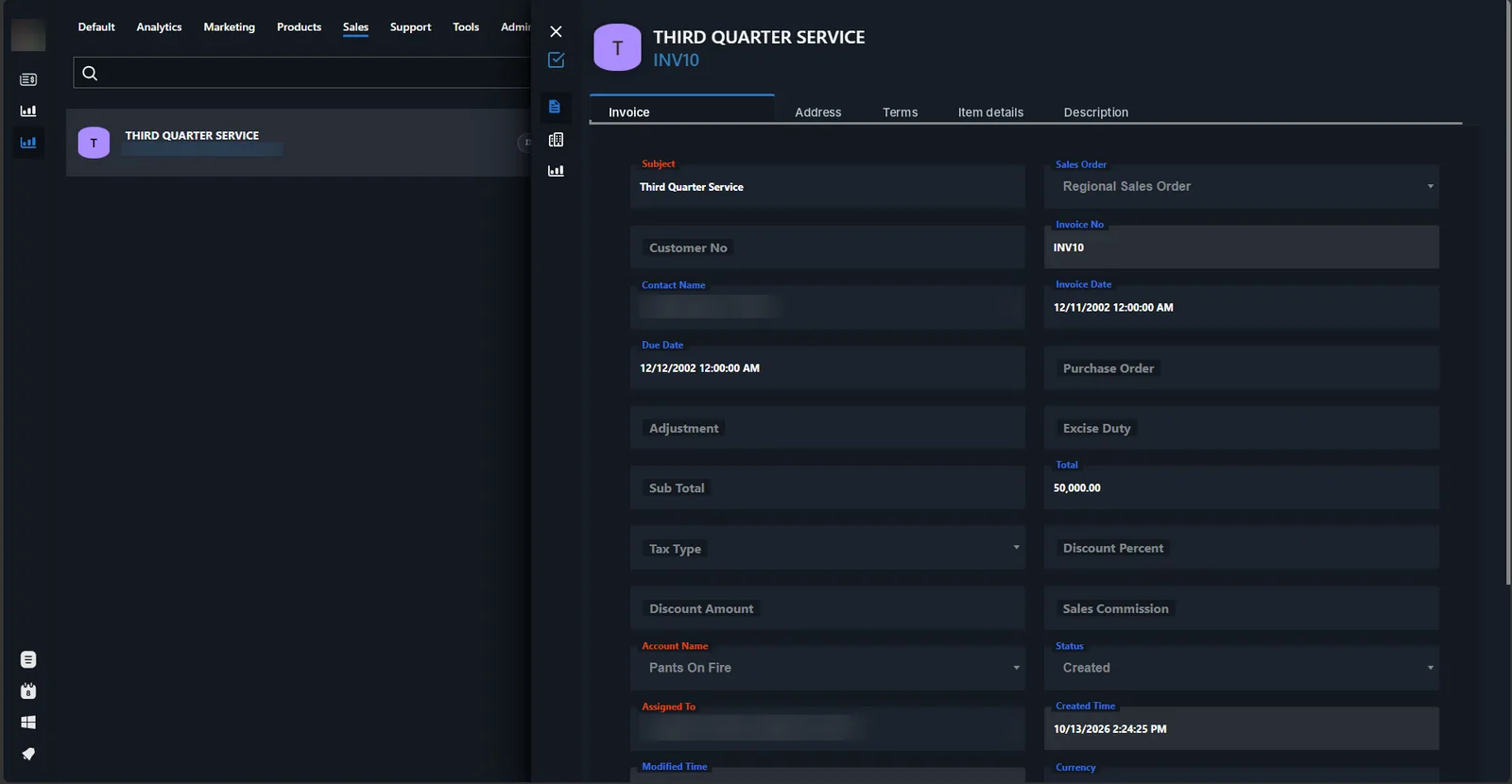The width and height of the screenshot is (1512, 784).
Task: Open the Analytics menu
Action: (159, 26)
